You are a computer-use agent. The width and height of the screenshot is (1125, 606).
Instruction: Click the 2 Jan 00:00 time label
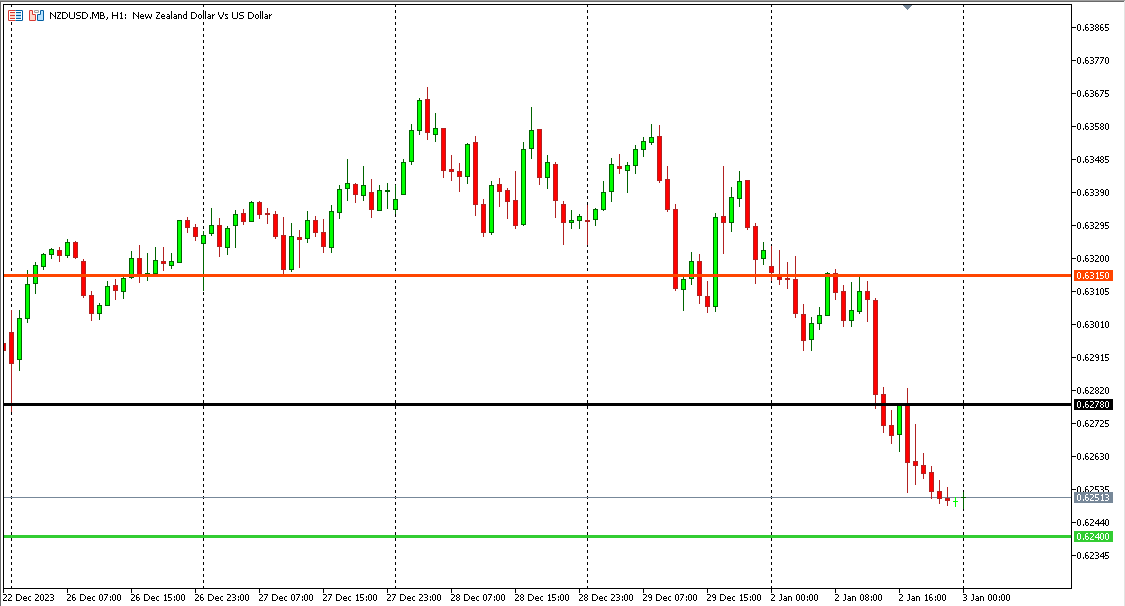click(x=796, y=597)
